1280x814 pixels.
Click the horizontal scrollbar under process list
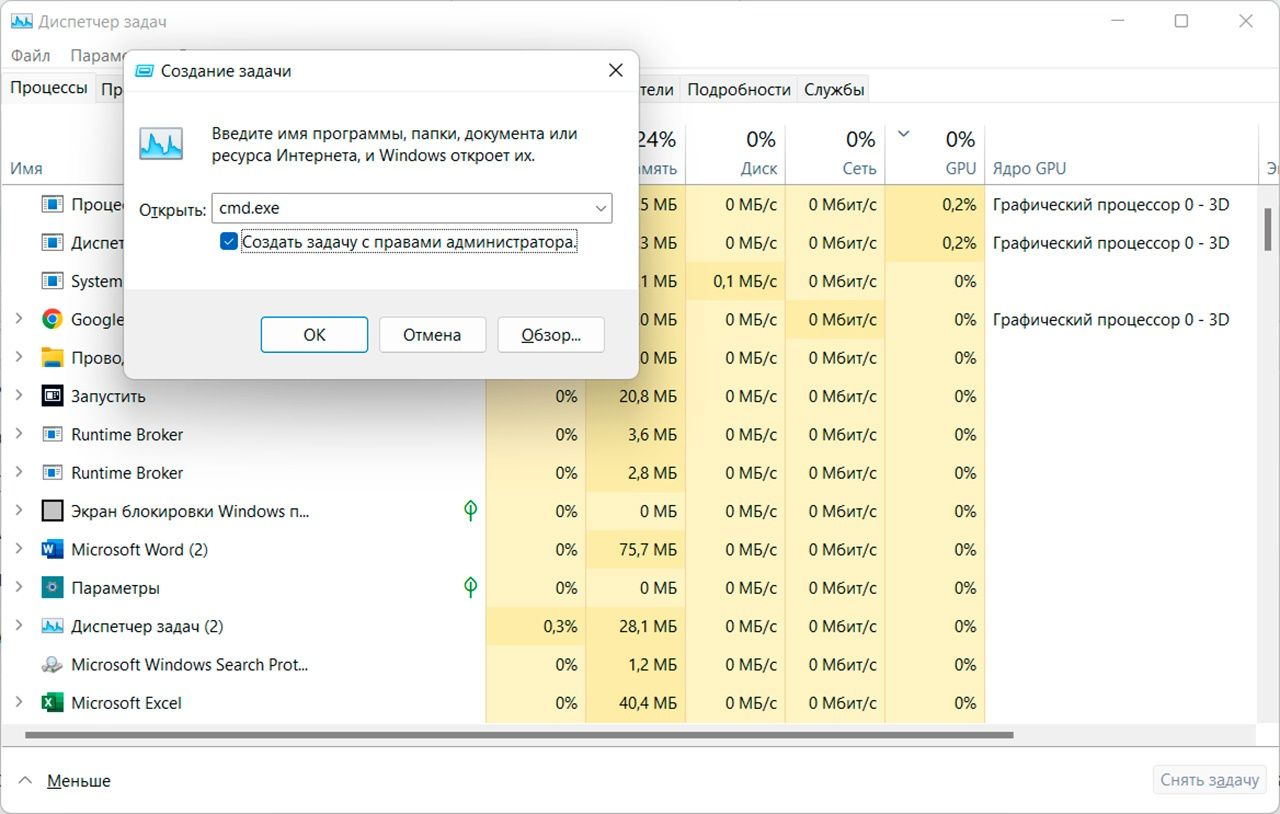pos(518,735)
